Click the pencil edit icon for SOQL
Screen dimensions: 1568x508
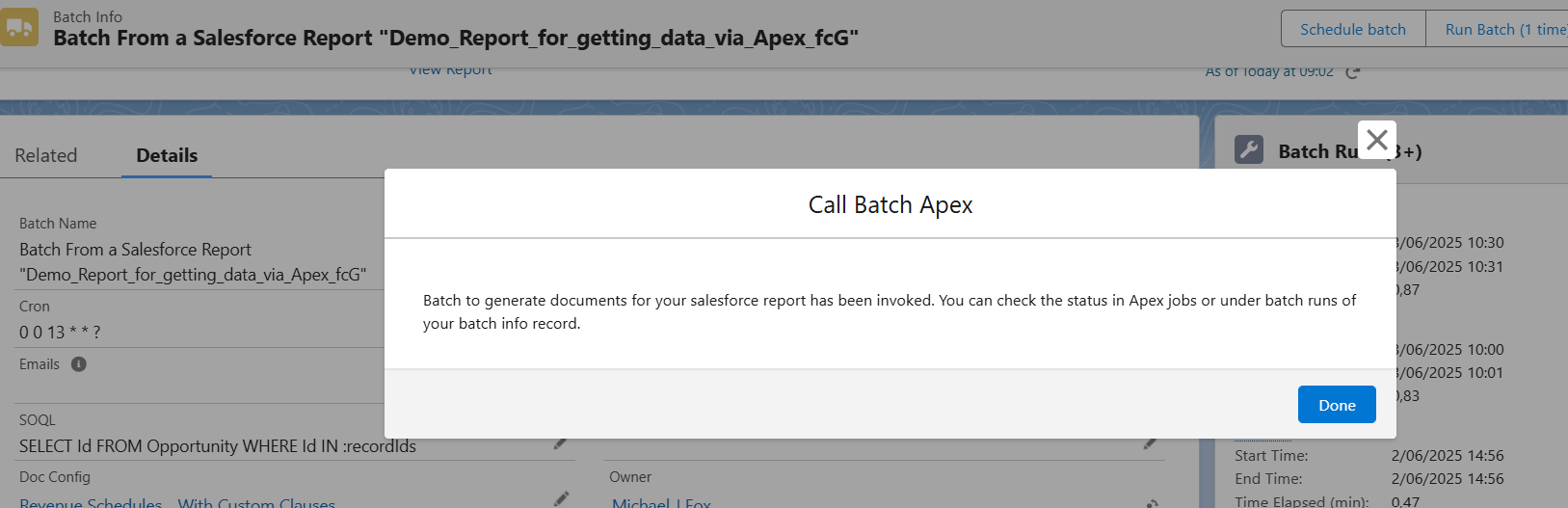point(560,443)
